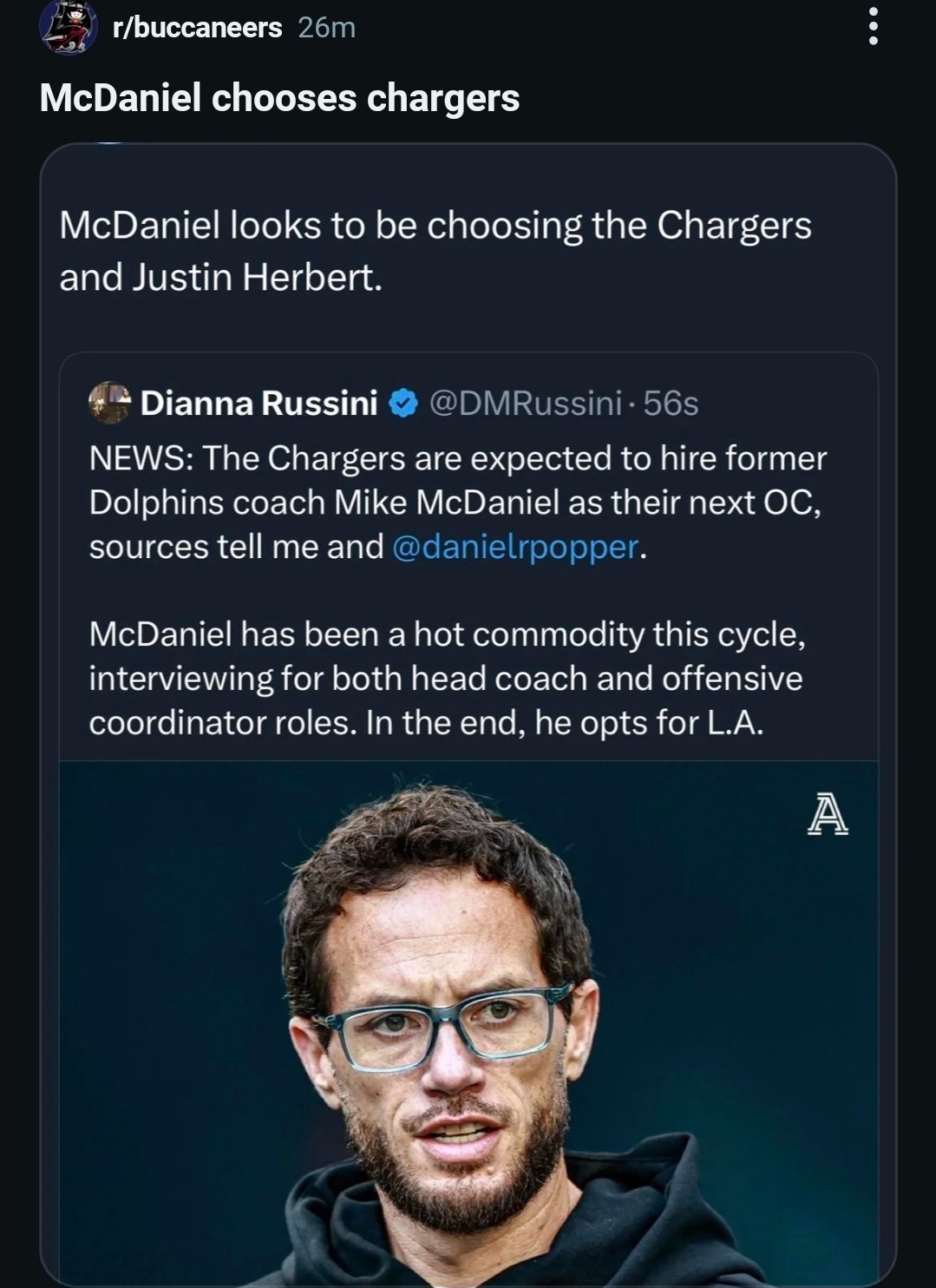Click the words 'and Justin Herbert.'
This screenshot has width=936, height=1288.
(x=220, y=278)
